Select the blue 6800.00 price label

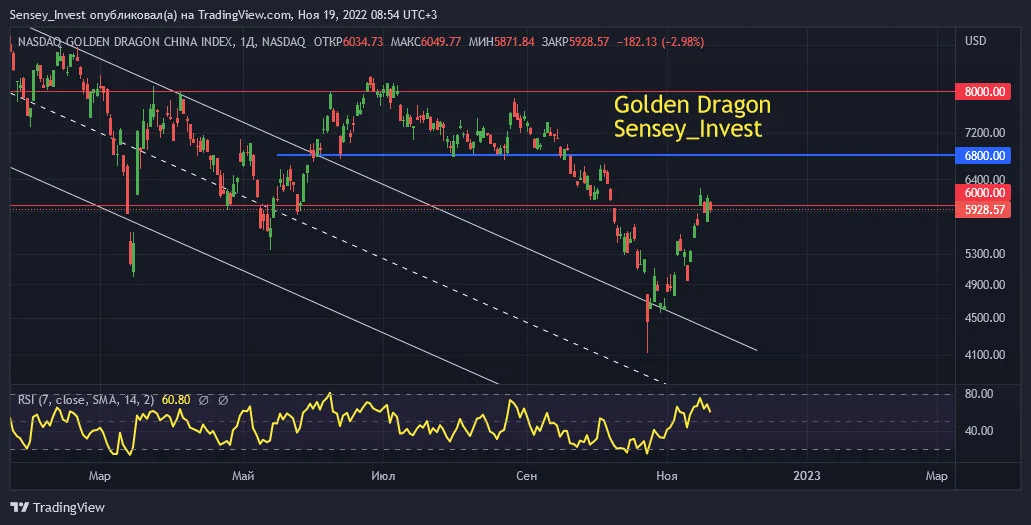983,155
